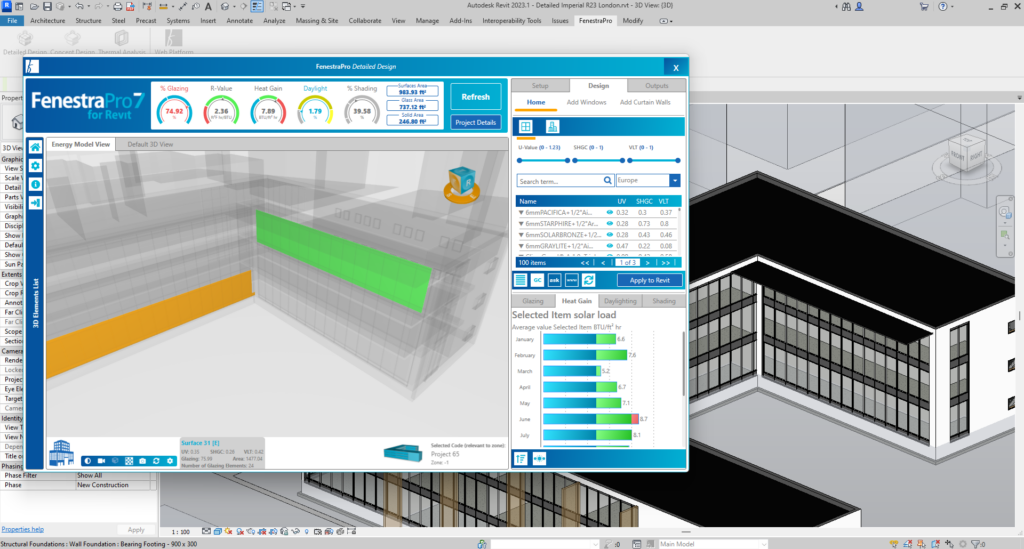Click the sync arrows icon in viewer toolbar
The width and height of the screenshot is (1024, 549).
pos(156,461)
